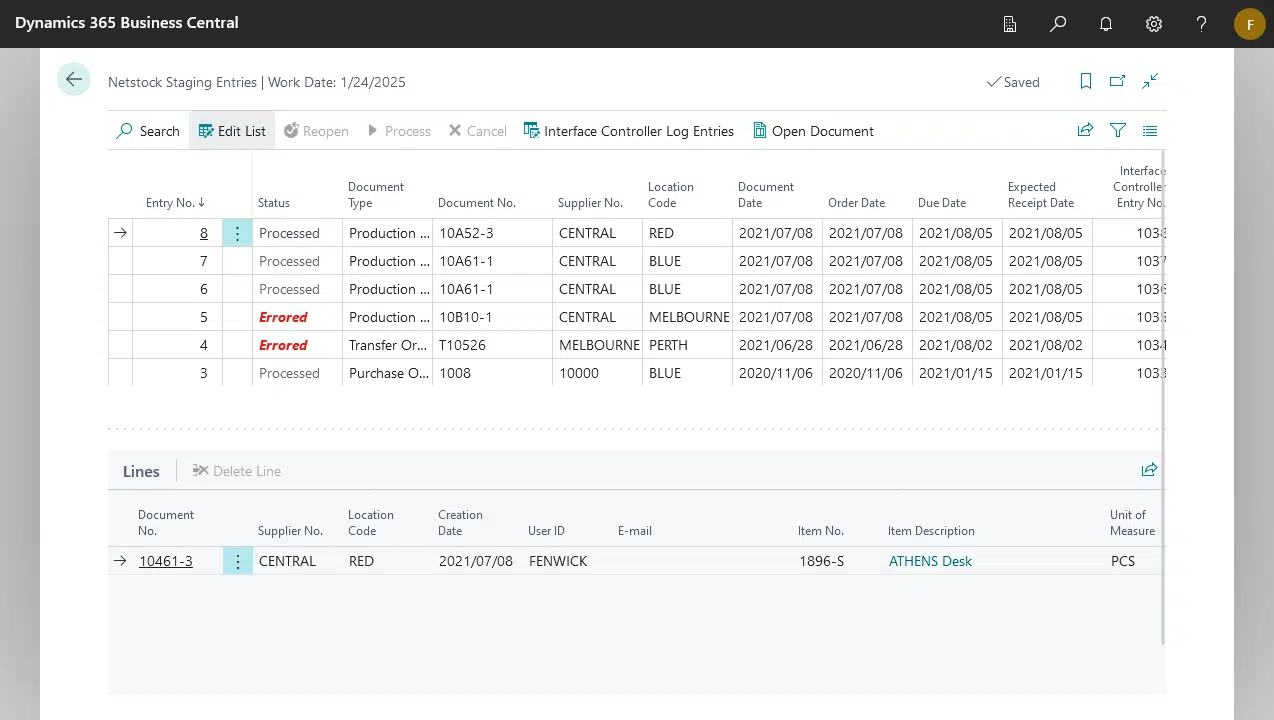Click the share icon on the list toolbar
This screenshot has width=1274, height=720.
1085,130
